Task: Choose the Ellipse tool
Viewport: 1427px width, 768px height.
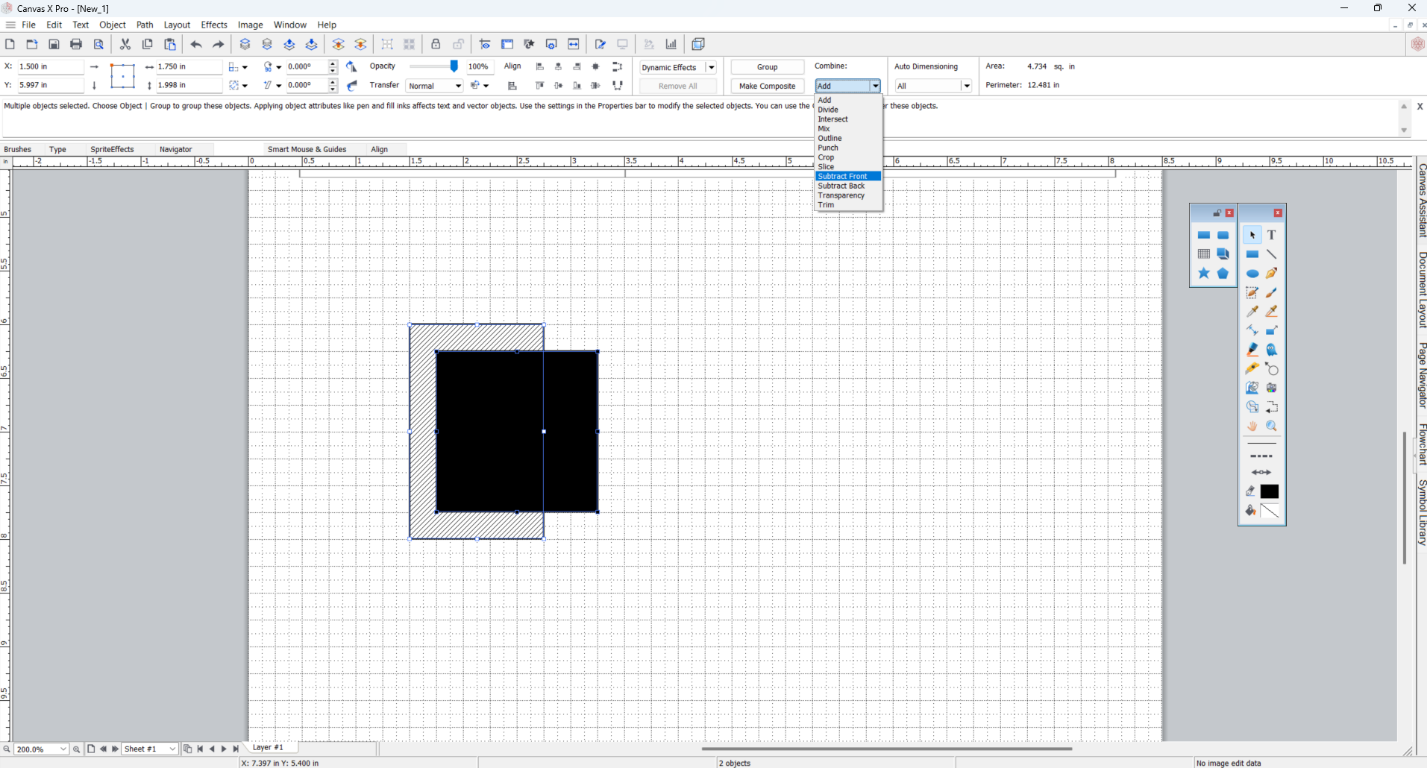Action: coord(1252,273)
